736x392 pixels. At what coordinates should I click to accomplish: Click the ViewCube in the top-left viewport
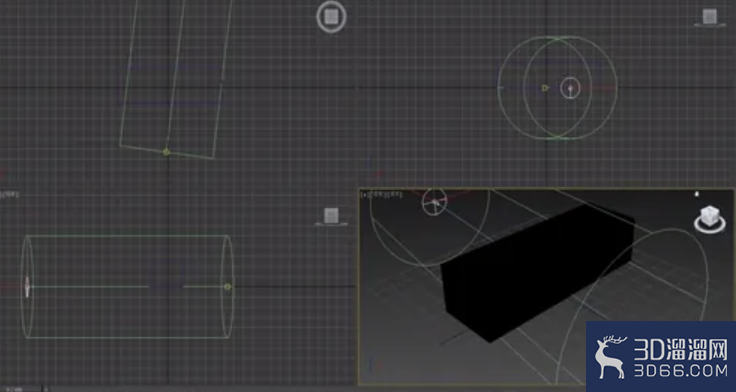[x=331, y=16]
